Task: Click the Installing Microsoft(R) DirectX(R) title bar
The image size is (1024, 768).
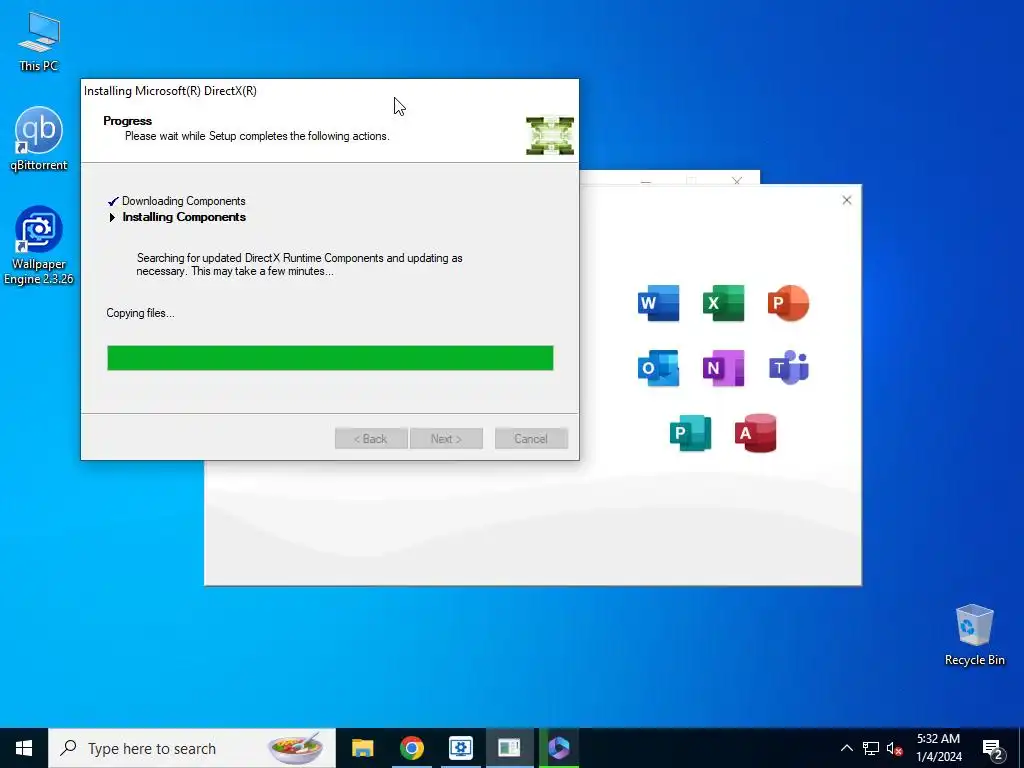Action: tap(330, 91)
